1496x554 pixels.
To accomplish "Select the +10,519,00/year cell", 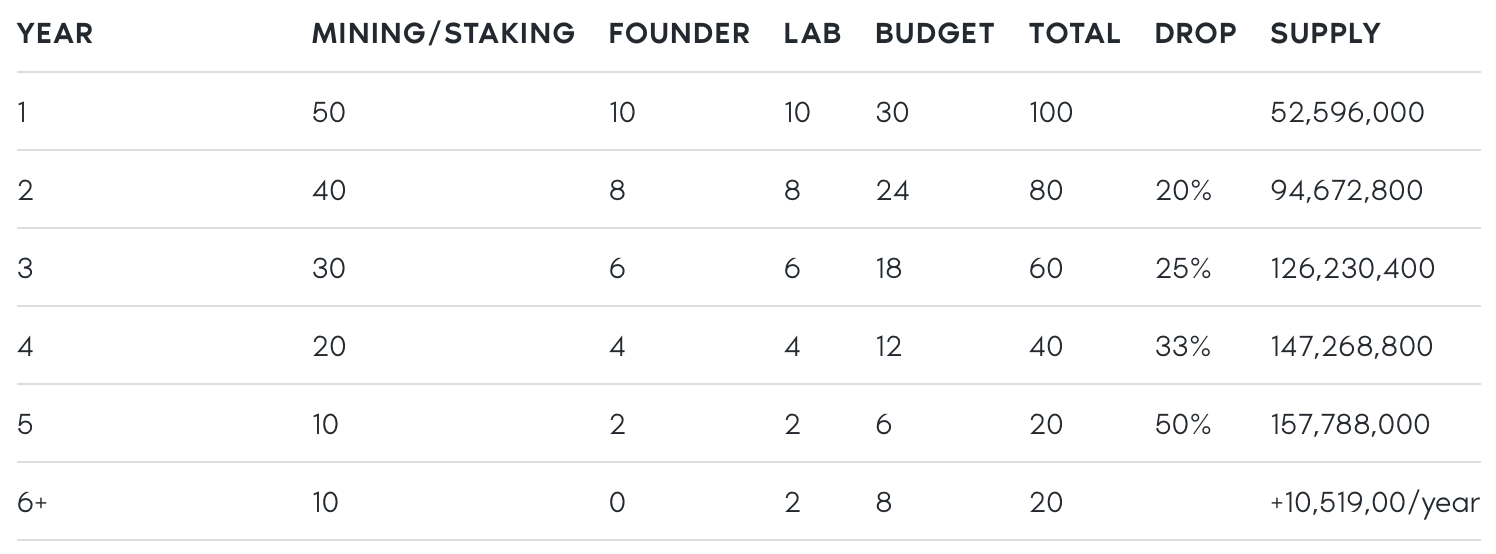I will (x=1375, y=502).
